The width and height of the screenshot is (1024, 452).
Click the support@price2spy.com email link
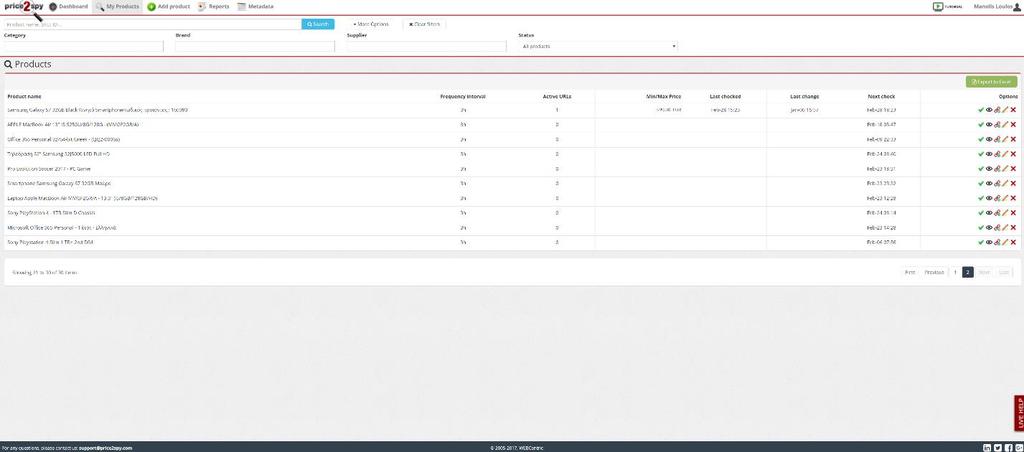tap(106, 448)
